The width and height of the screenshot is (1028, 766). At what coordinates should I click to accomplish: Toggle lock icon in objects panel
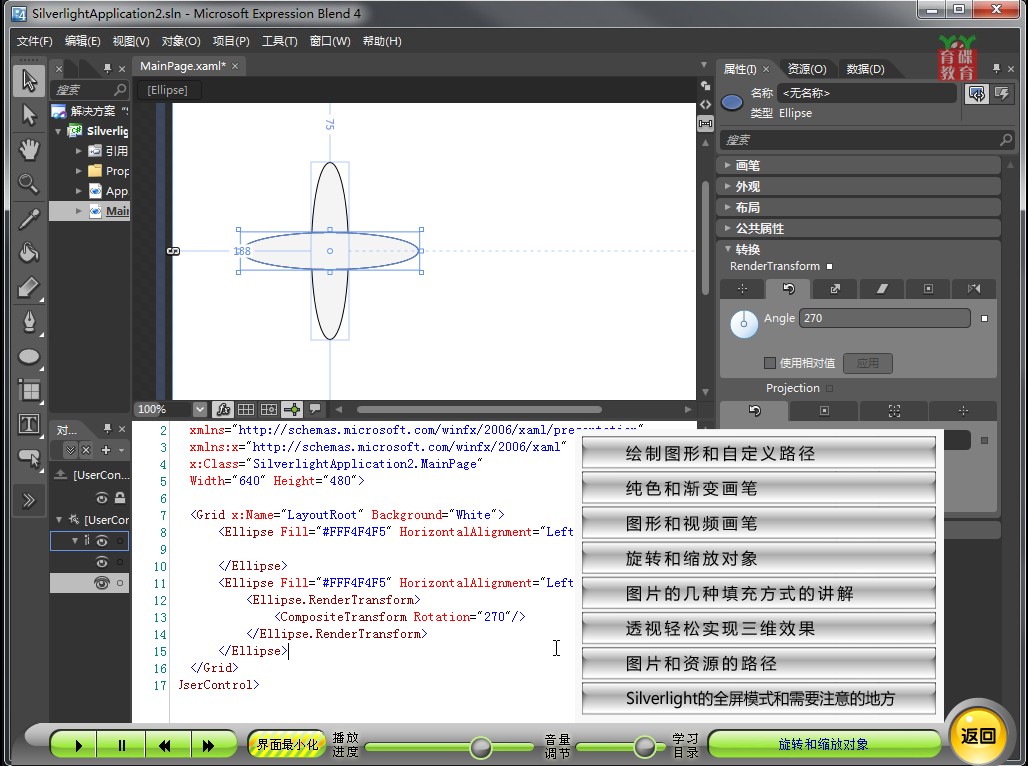coord(120,497)
